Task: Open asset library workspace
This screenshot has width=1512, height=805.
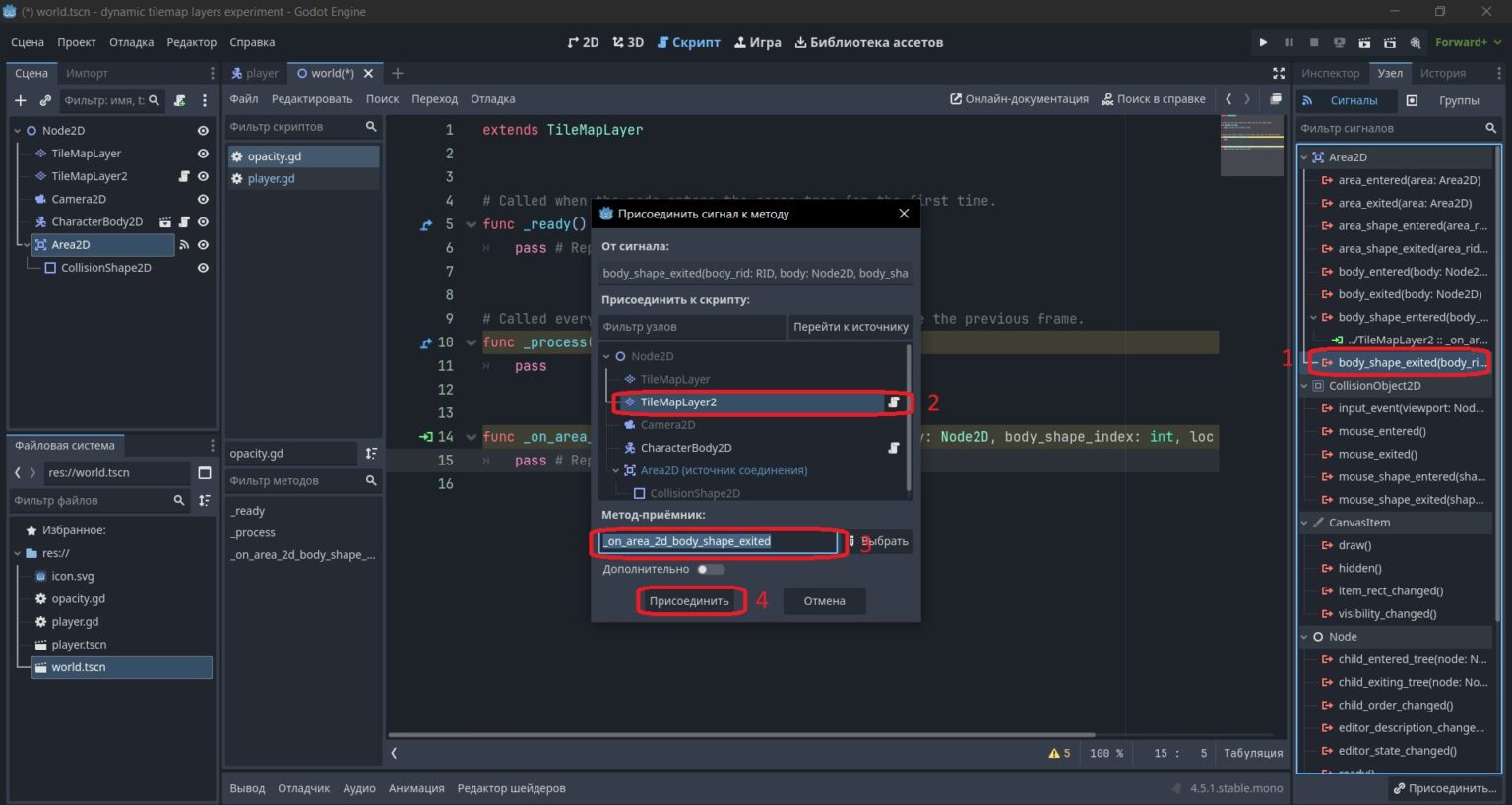Action: pyautogui.click(x=868, y=42)
